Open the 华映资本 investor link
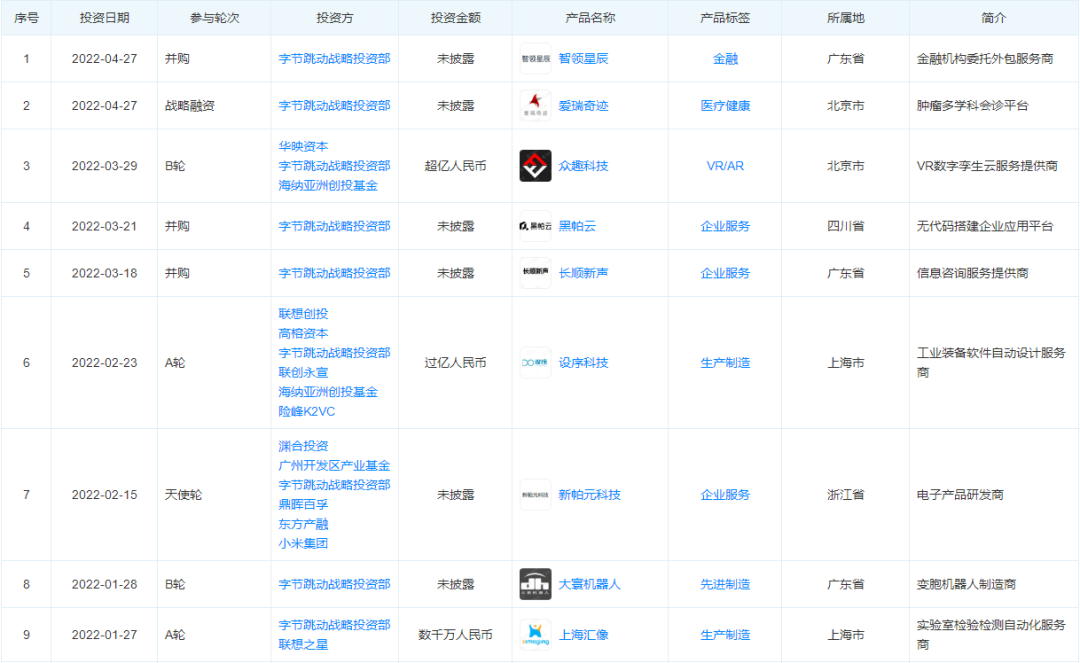Viewport: 1080px width, 663px height. pyautogui.click(x=303, y=146)
